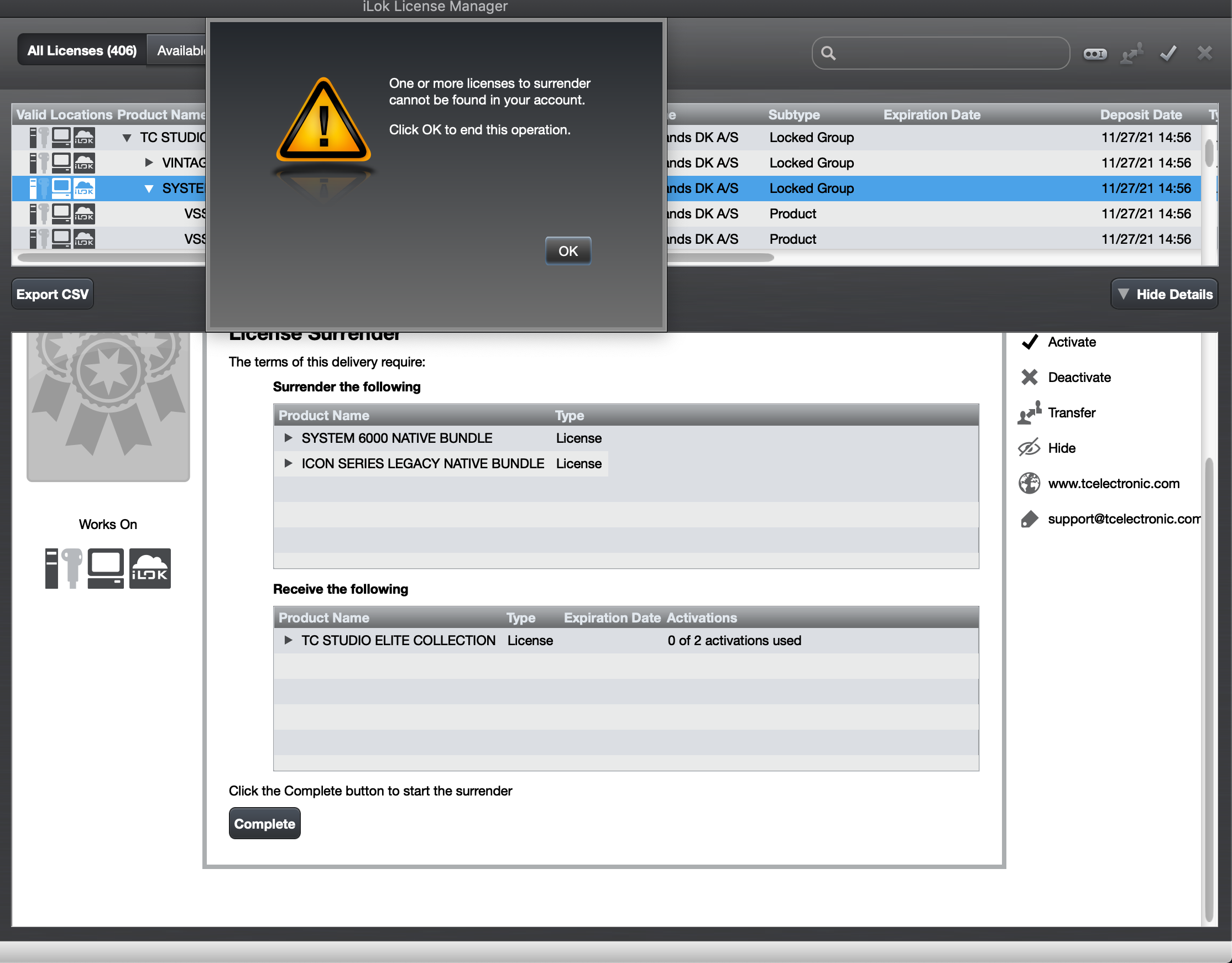Click the details panel vertical scrollbar
Screen dimensions: 1232x963
(1209, 690)
